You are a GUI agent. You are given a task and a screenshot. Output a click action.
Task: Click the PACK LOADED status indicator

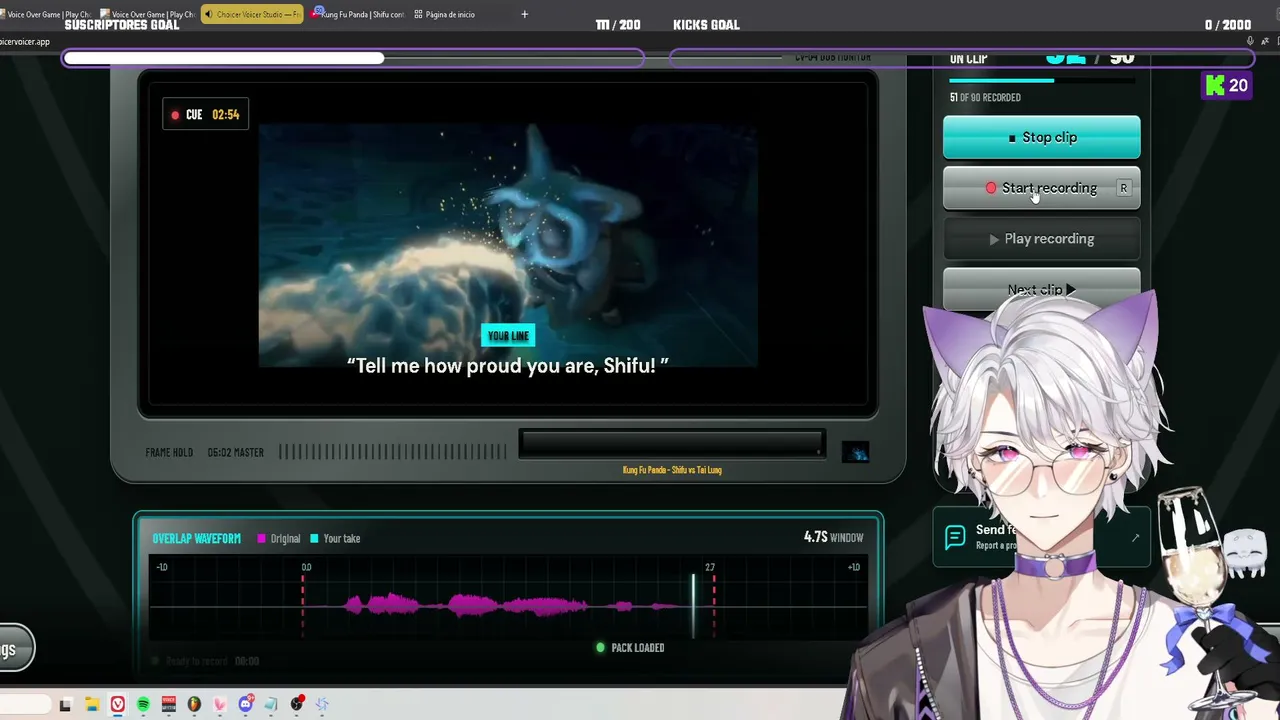[x=630, y=648]
